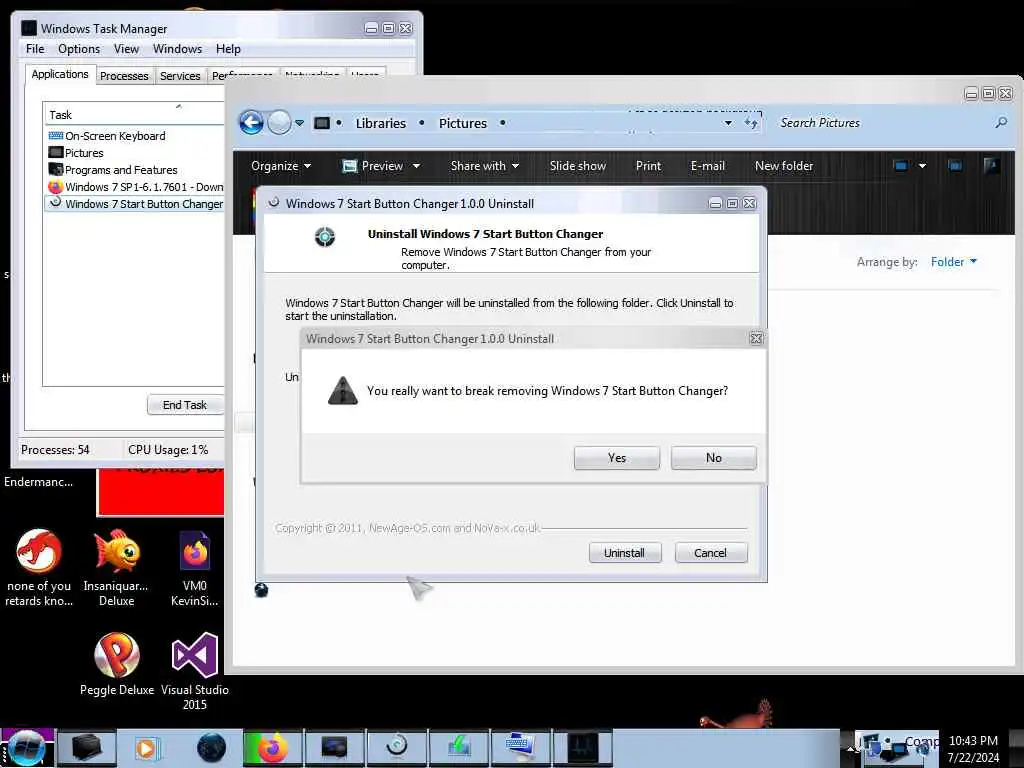
Task: Click Libraries in the address breadcrumb
Action: click(x=381, y=123)
